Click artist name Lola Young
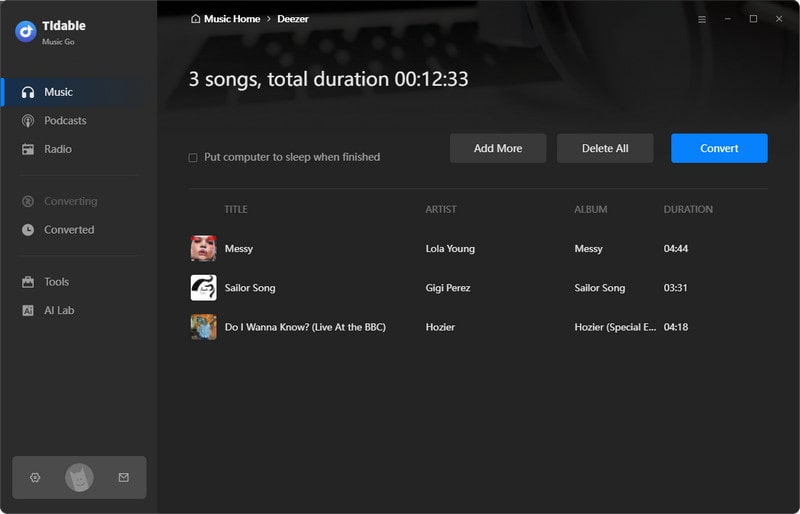The height and width of the screenshot is (514, 800). (451, 249)
